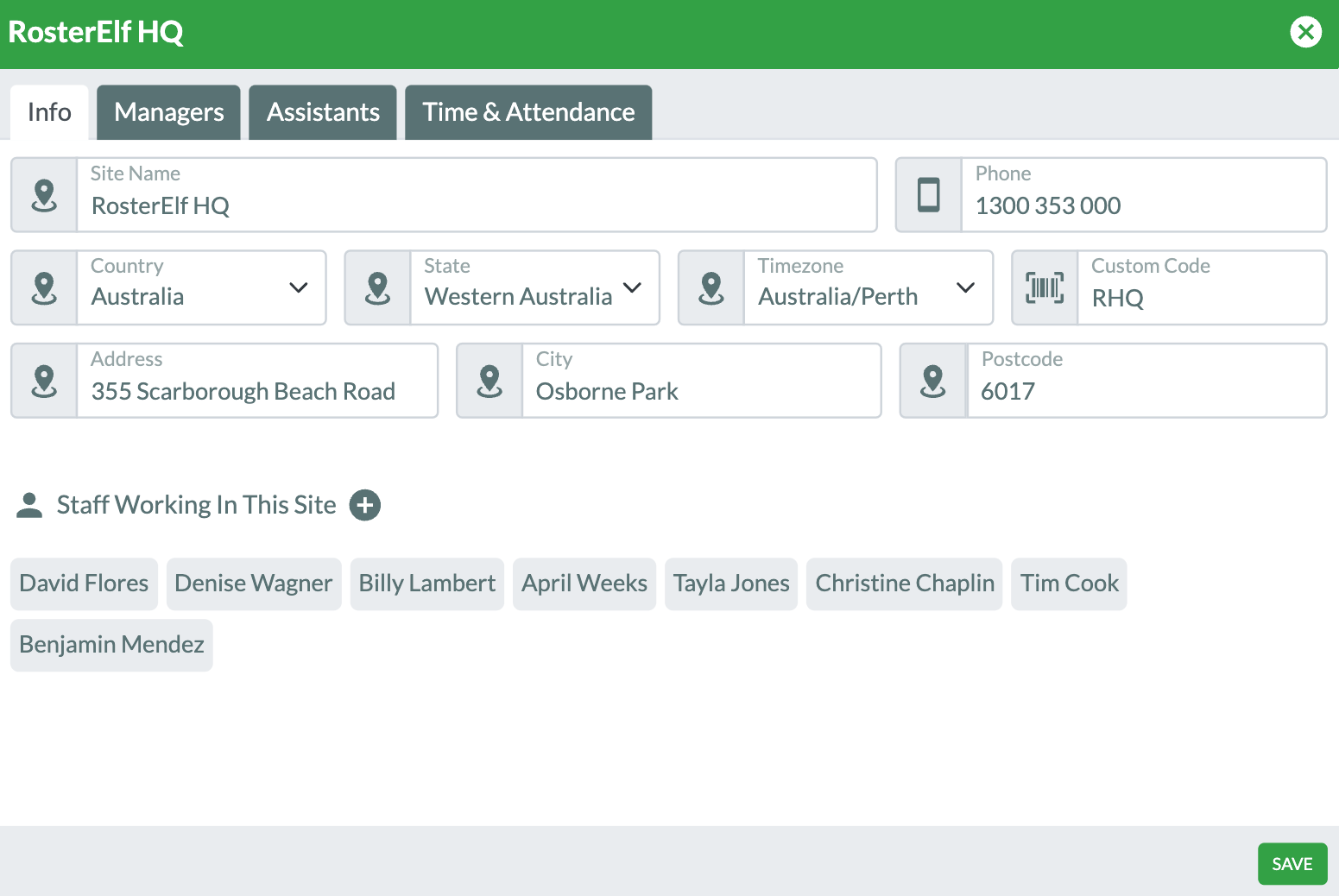Viewport: 1339px width, 896px height.
Task: Select the David Flores staff chip
Action: [84, 584]
